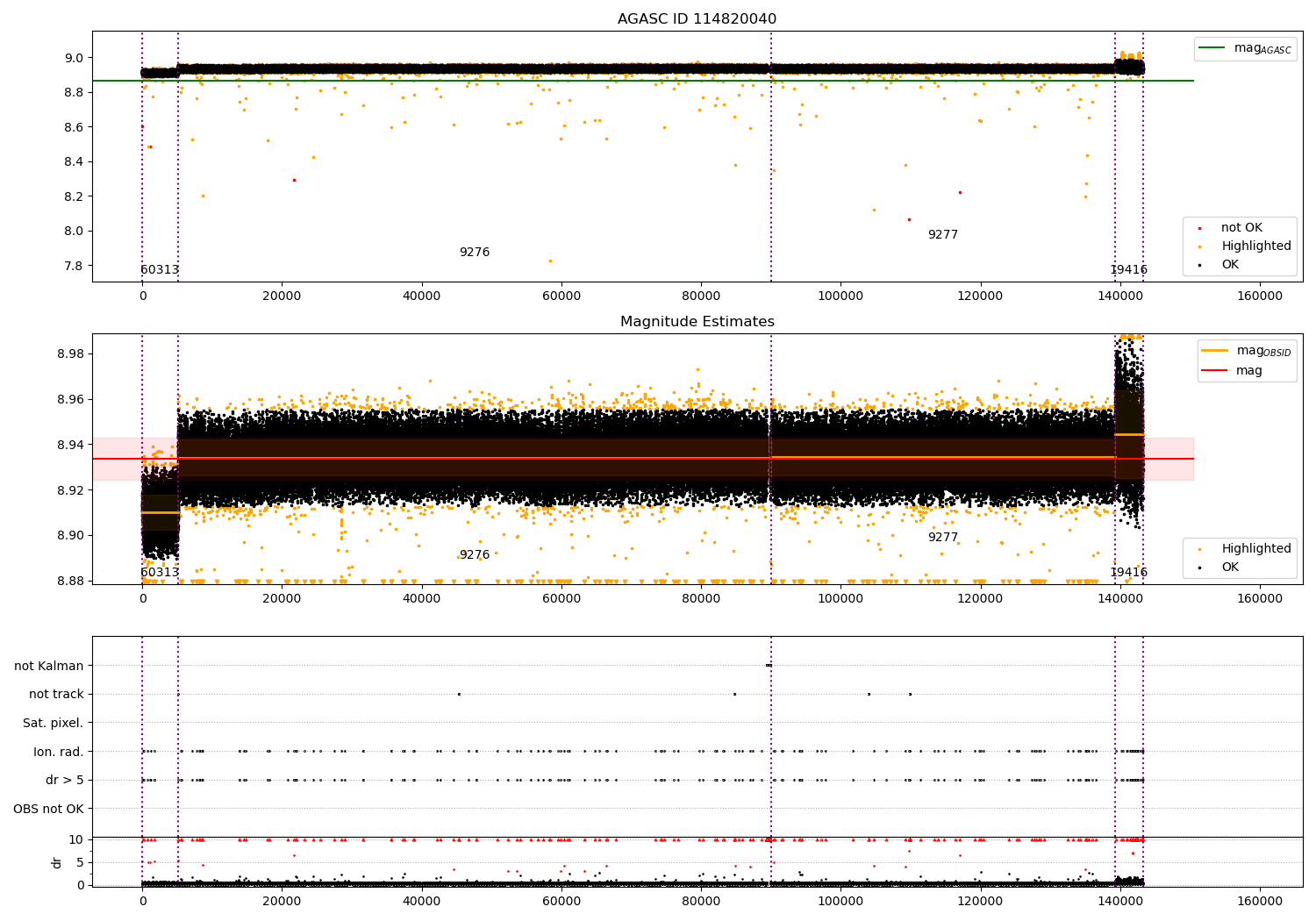Select the 8.90 y-axis tick label
The width and height of the screenshot is (1316, 921).
(x=71, y=536)
